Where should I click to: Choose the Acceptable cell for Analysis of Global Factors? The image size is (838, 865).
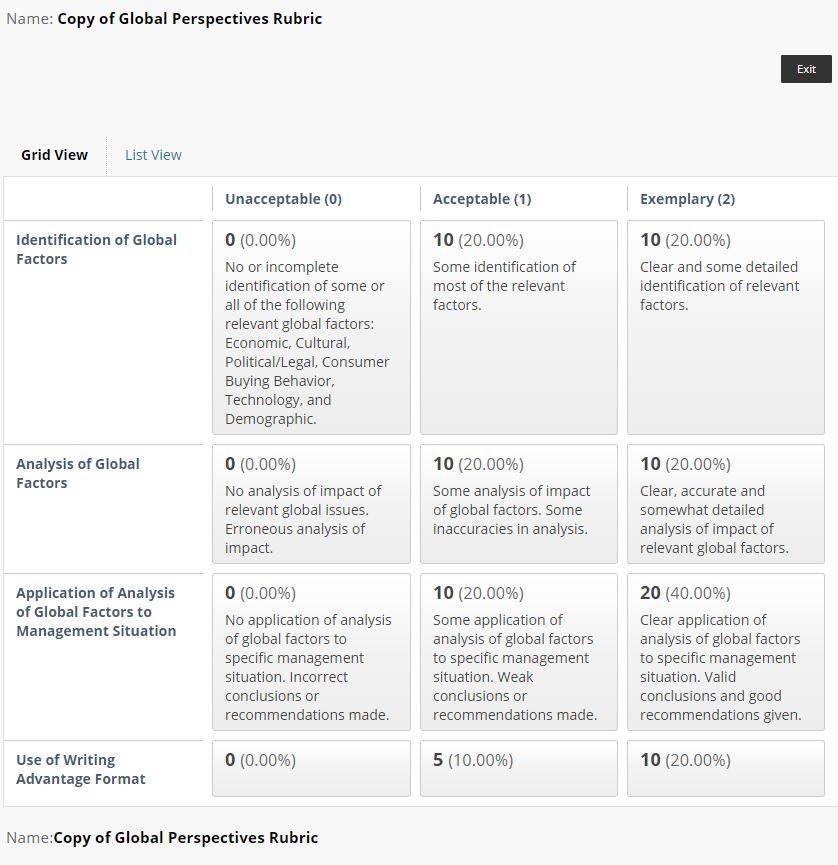click(519, 504)
